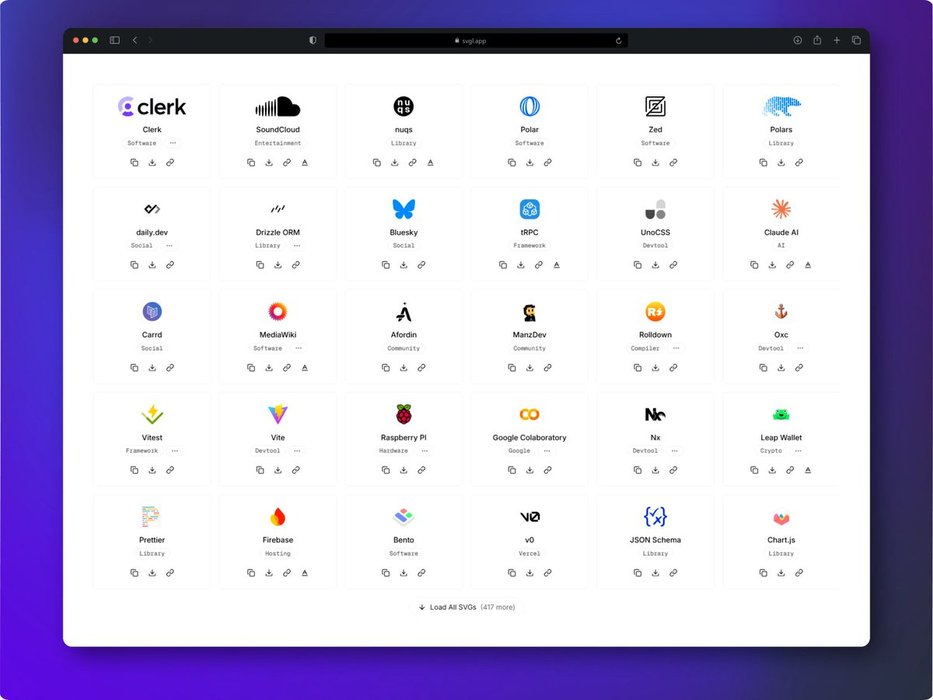Click the link icon for Firebase
The width and height of the screenshot is (933, 700).
click(x=287, y=573)
